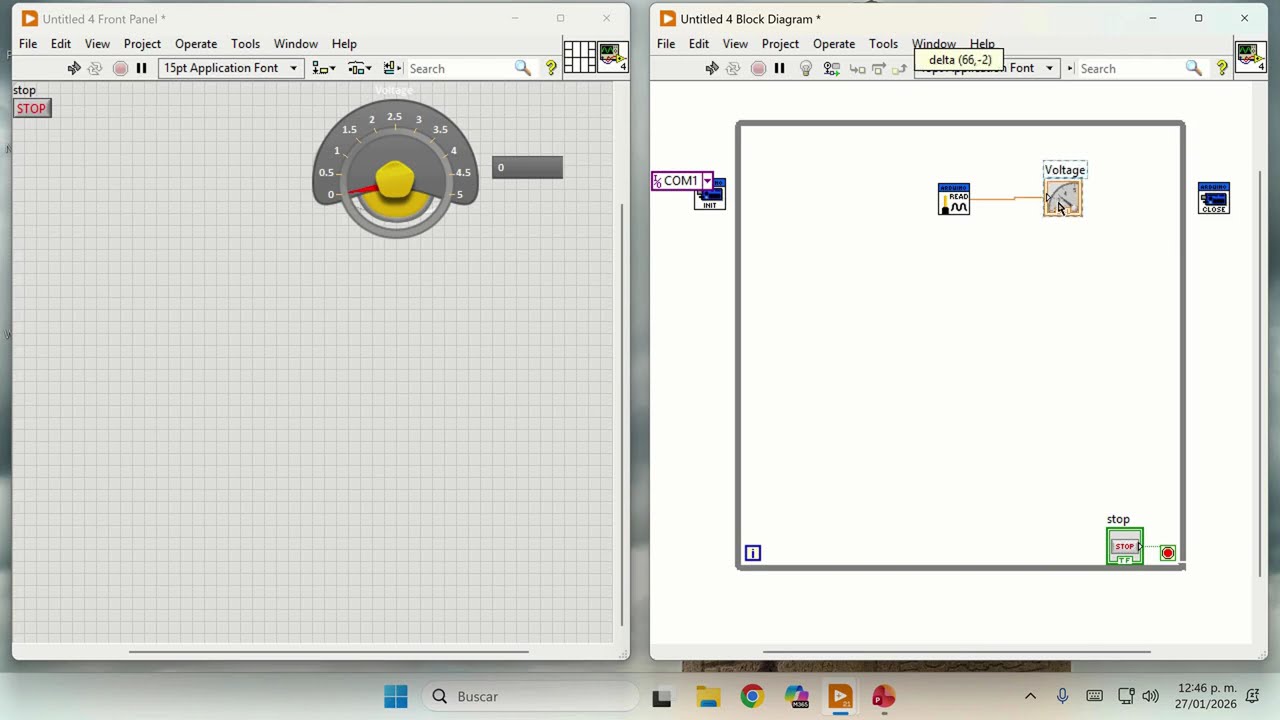The height and width of the screenshot is (720, 1280).
Task: Open Edit menu in Front Panel window
Action: [61, 44]
